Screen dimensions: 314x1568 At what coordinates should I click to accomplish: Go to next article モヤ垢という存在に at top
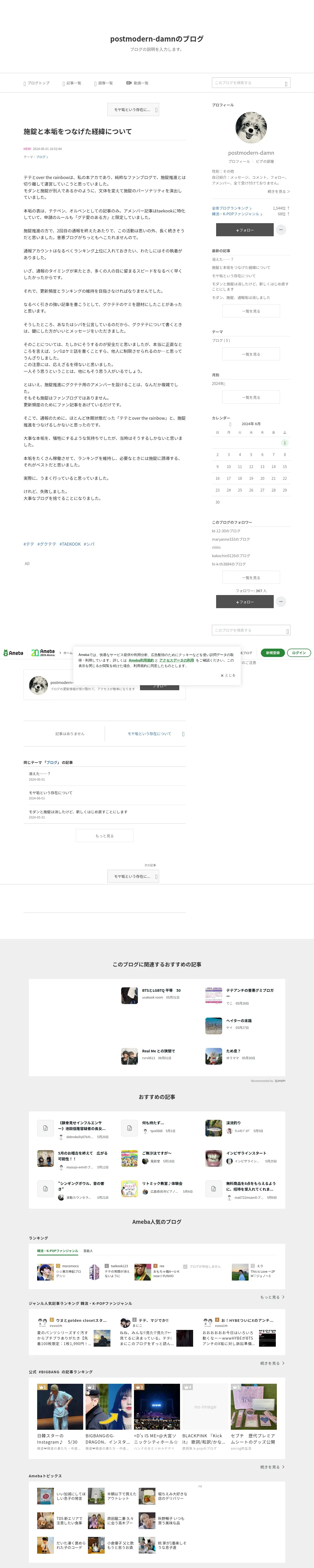[133, 109]
